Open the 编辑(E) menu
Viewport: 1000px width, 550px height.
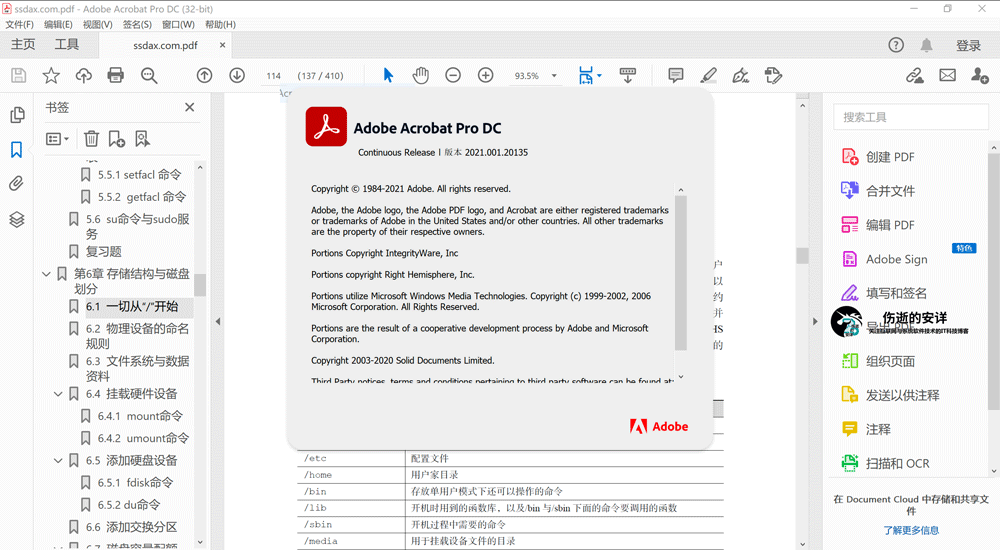[58, 24]
